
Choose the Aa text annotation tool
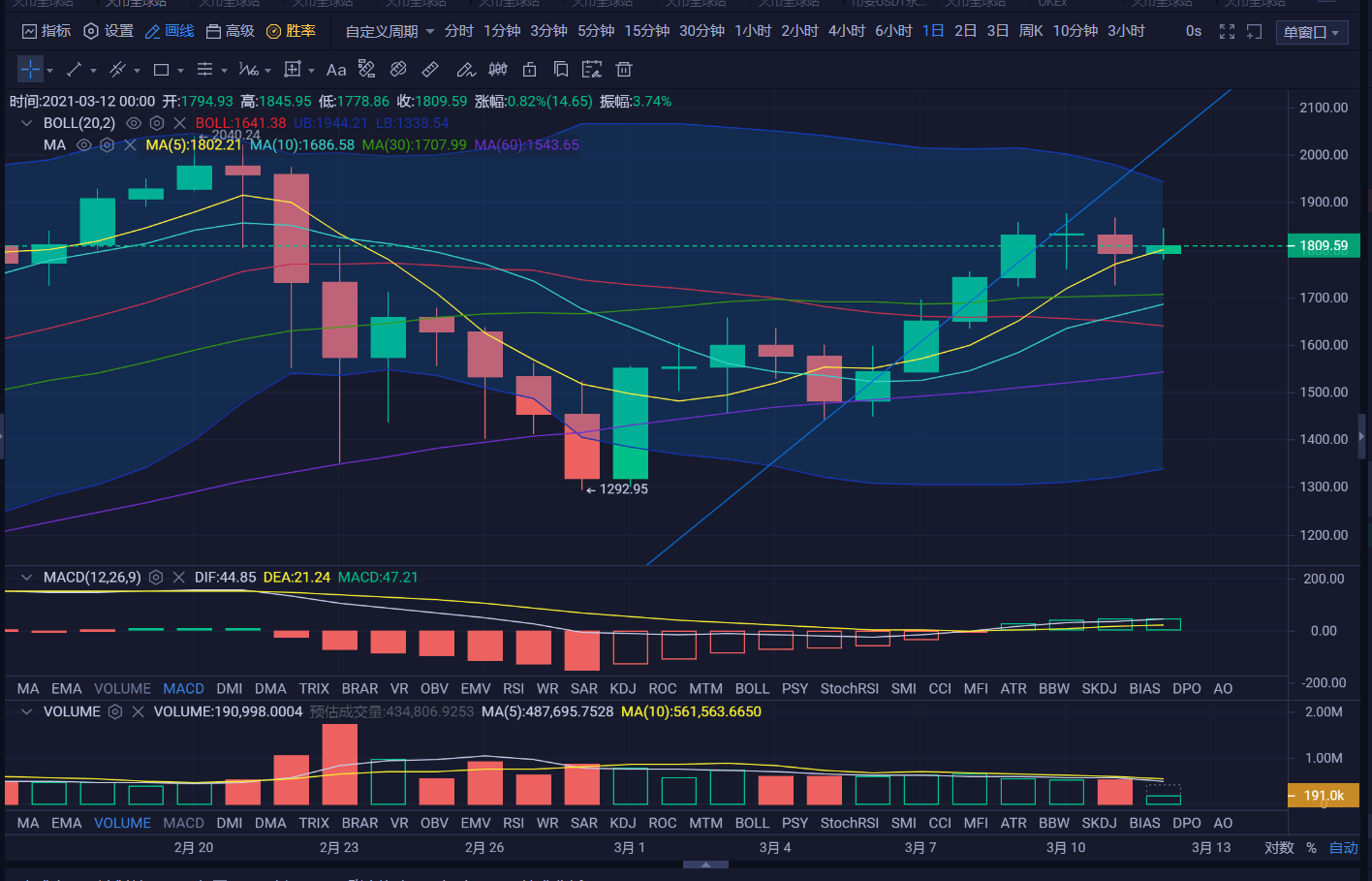click(336, 70)
